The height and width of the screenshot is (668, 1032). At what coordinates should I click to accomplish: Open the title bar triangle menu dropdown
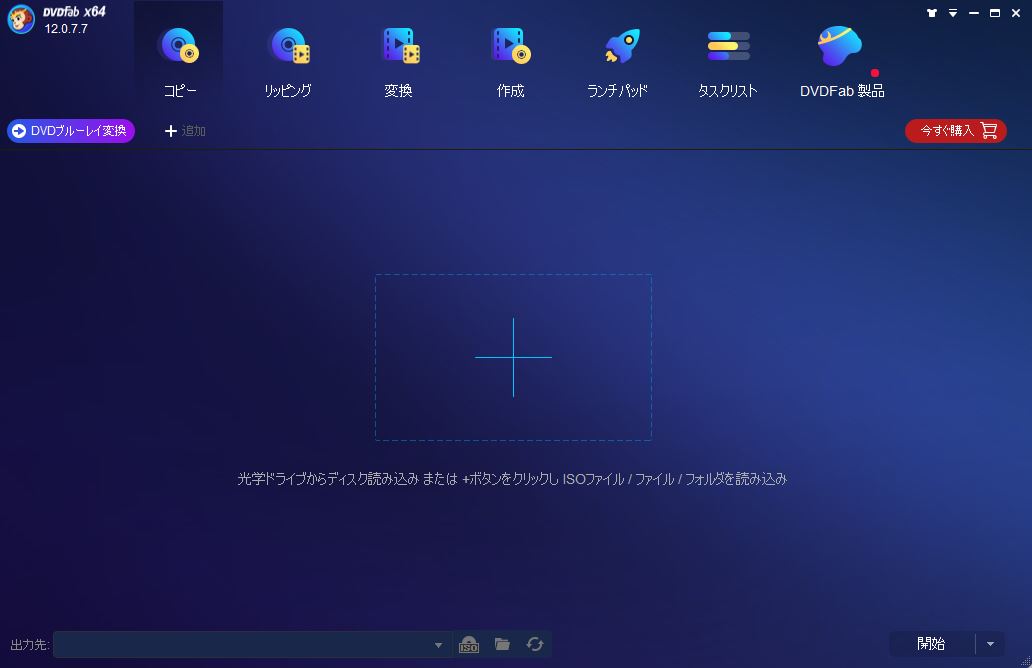(x=953, y=13)
